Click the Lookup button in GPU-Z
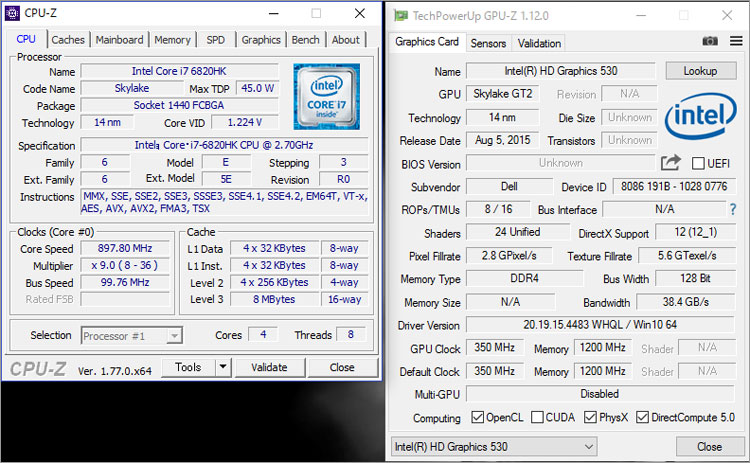The height and width of the screenshot is (463, 750). 701,71
